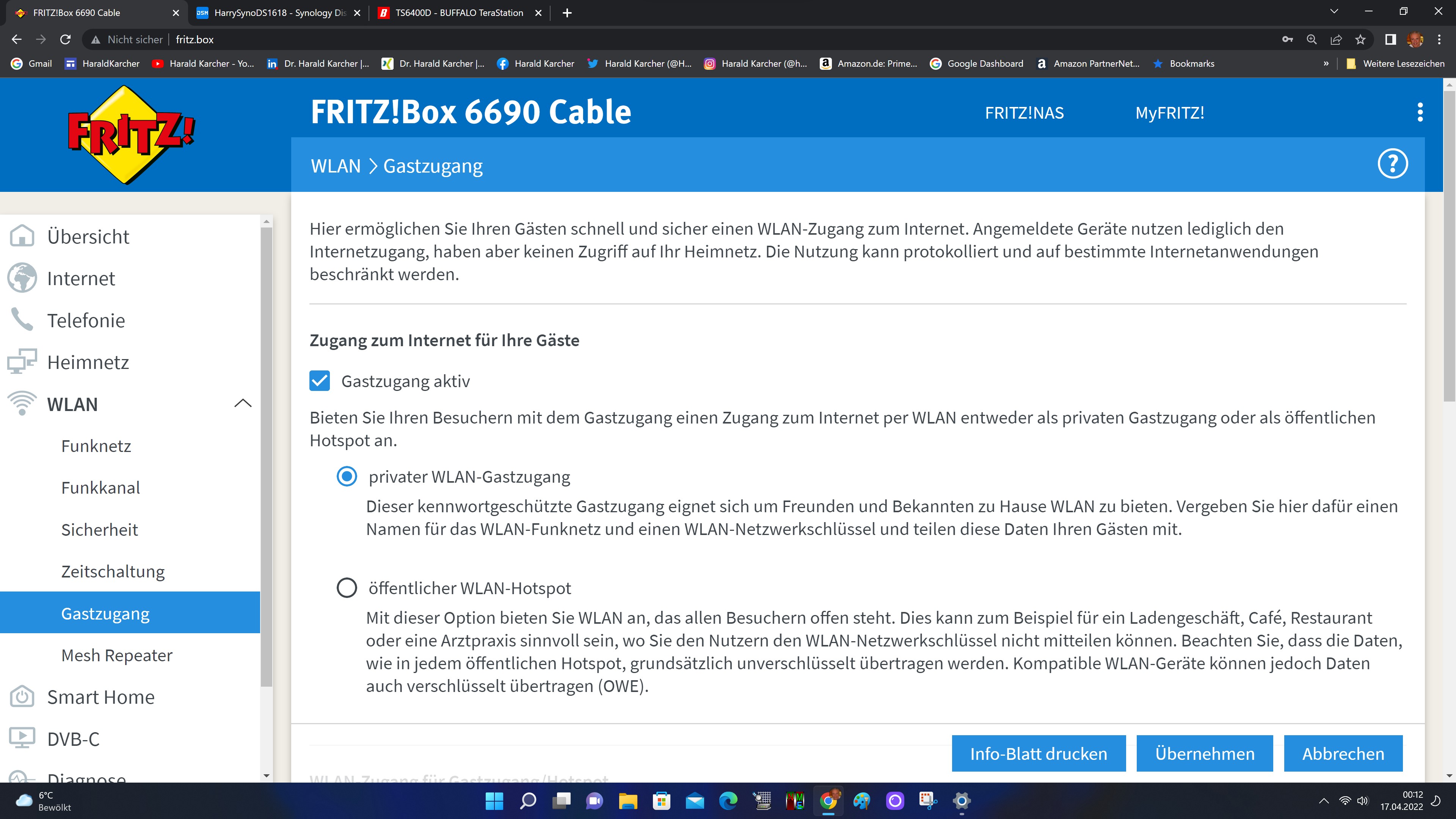Select öffentlicher WLAN-Hotspot radio option
Screen dimensions: 1456x819
(x=347, y=588)
